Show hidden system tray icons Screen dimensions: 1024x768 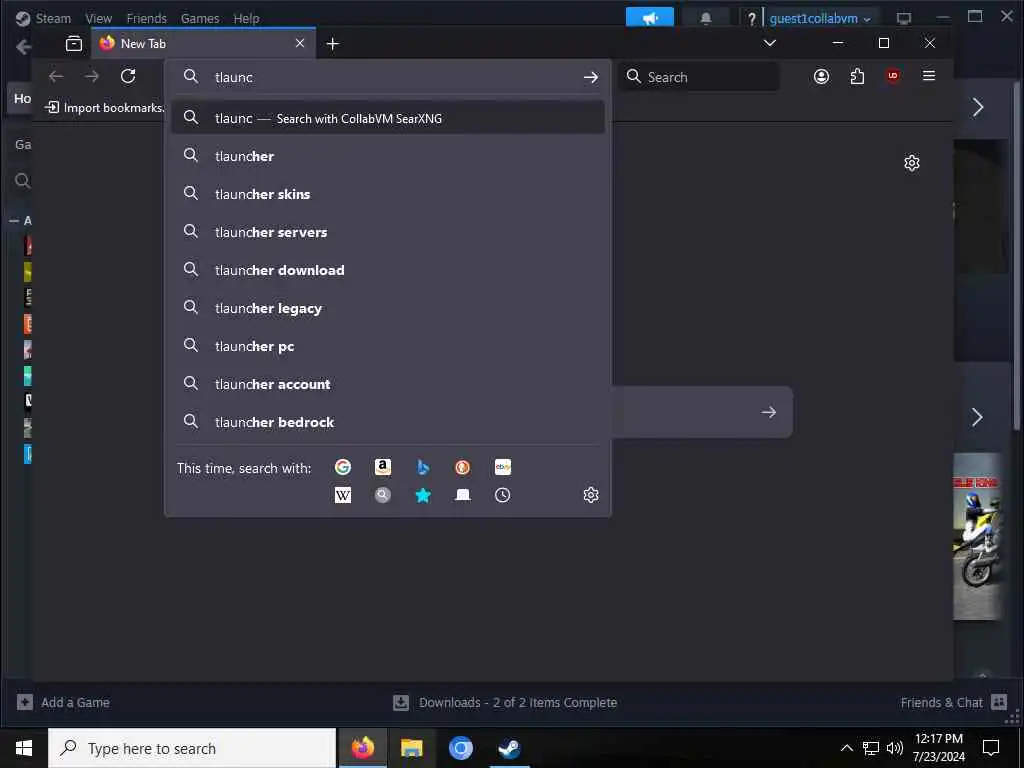pyautogui.click(x=846, y=748)
